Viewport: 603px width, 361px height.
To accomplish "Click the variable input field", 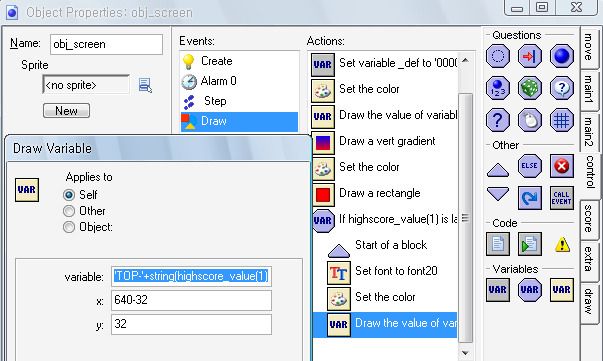I will (x=191, y=276).
